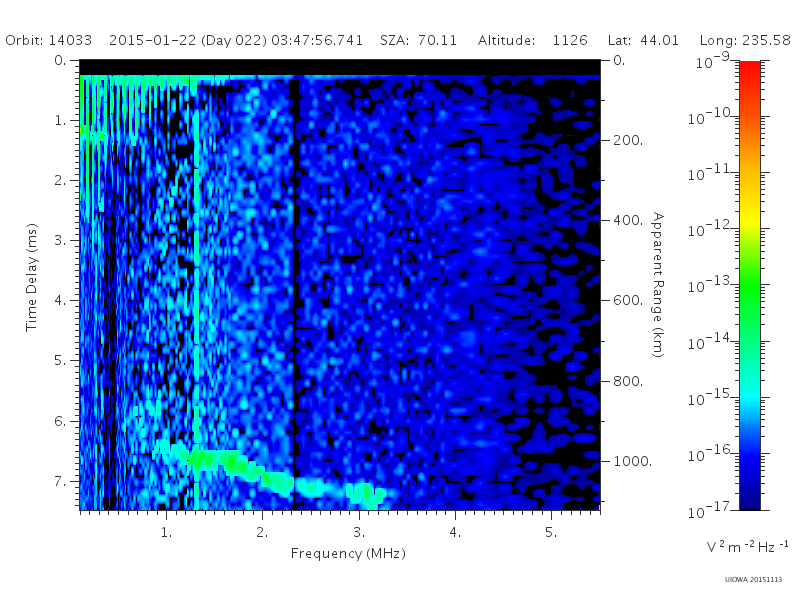Click the 200. apparent range tick label
Viewport: 800px width, 600px height.
tap(628, 140)
